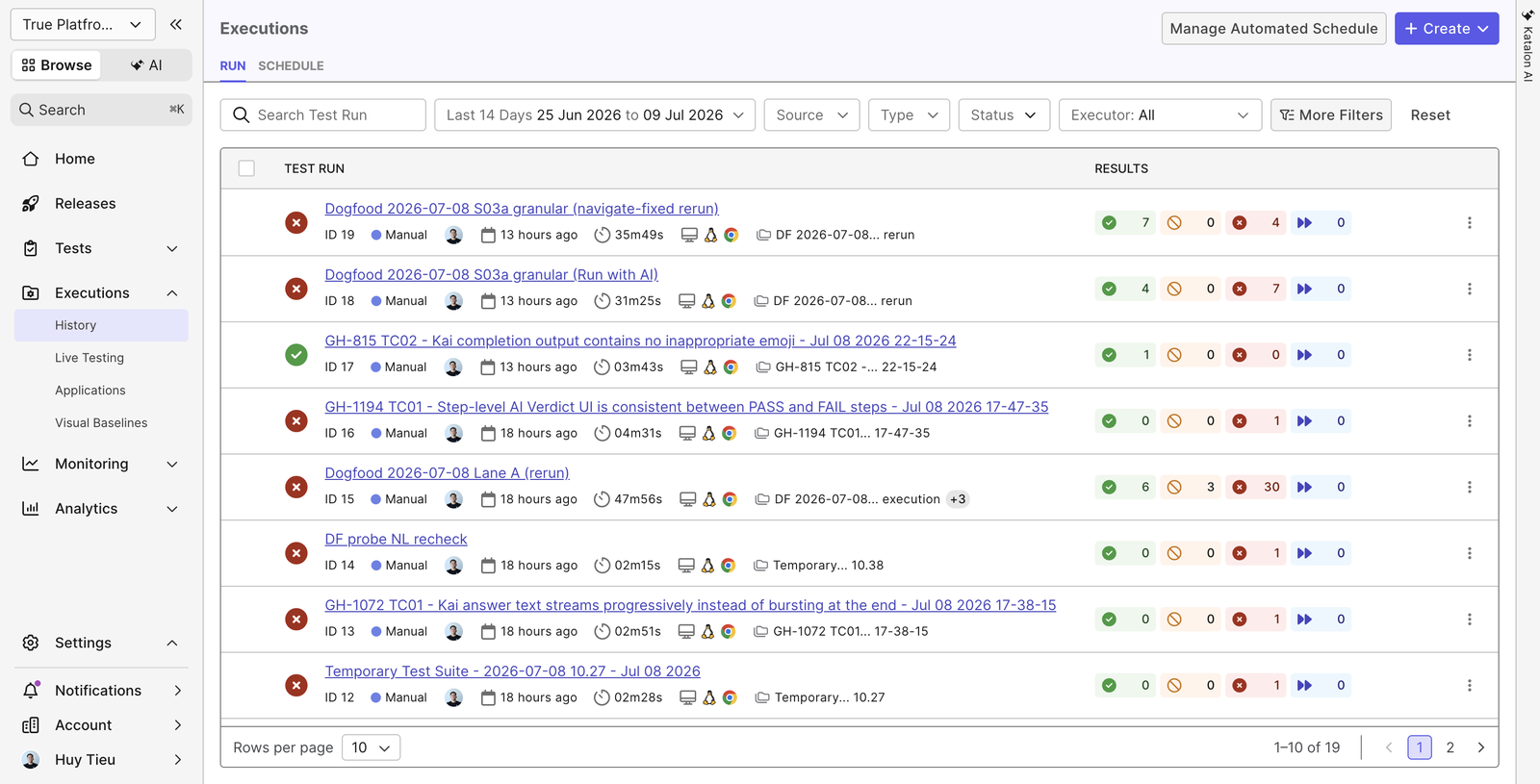Click the sidebar Search field
The width and height of the screenshot is (1540, 784).
[101, 110]
